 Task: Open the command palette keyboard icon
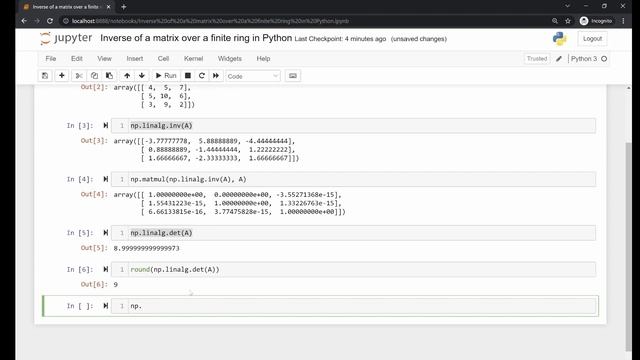coord(293,76)
